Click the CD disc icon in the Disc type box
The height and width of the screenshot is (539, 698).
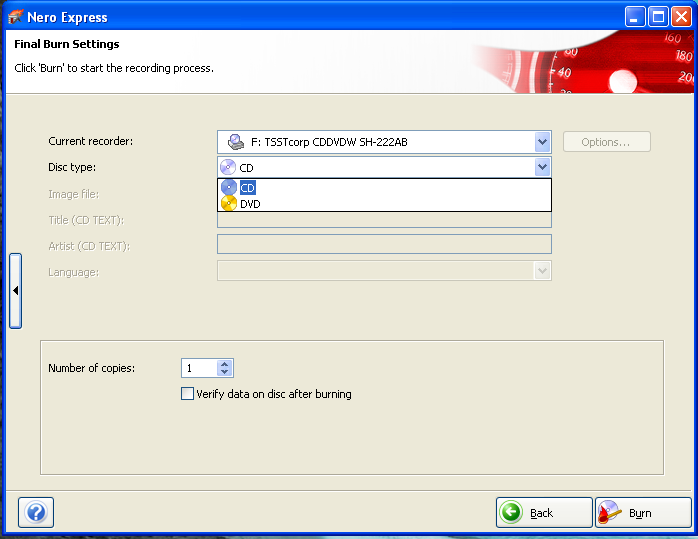228,167
